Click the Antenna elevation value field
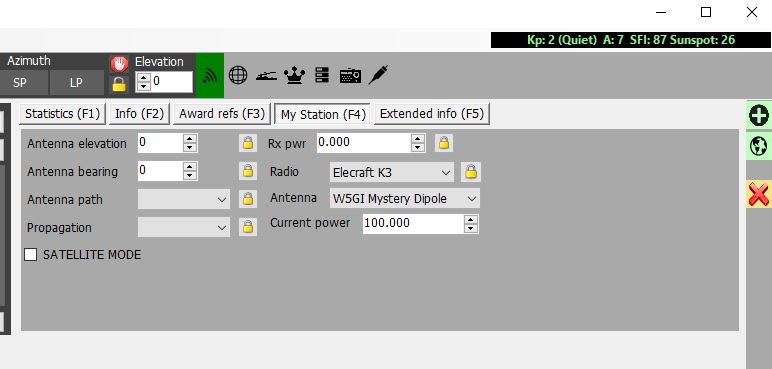Viewport: 772px width, 369px height. pos(161,143)
